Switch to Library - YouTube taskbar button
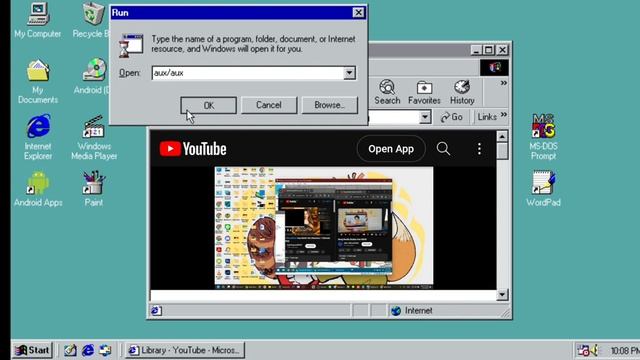Screen dimensions: 640x360 (185, 350)
